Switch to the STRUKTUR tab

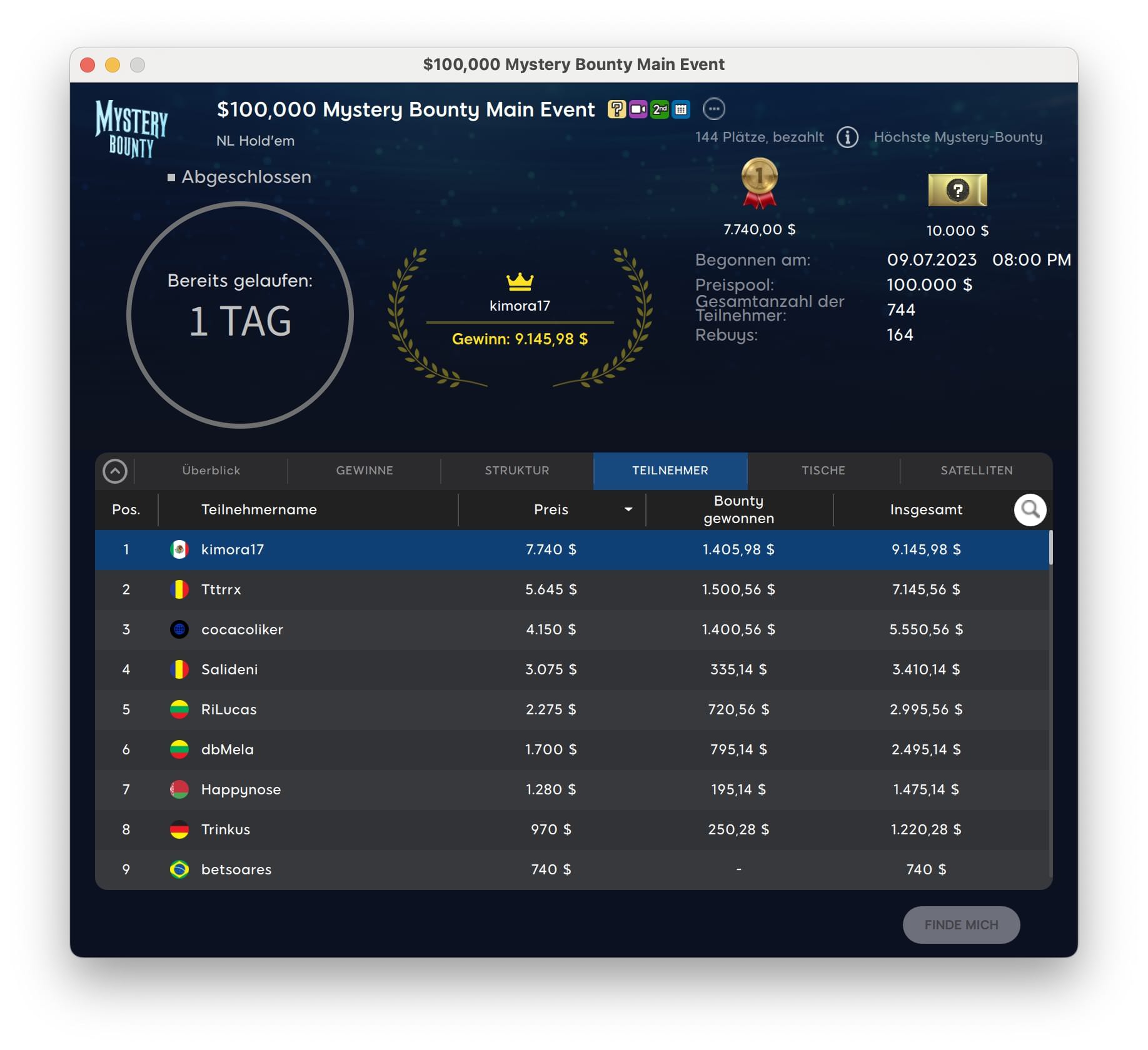pyautogui.click(x=517, y=471)
